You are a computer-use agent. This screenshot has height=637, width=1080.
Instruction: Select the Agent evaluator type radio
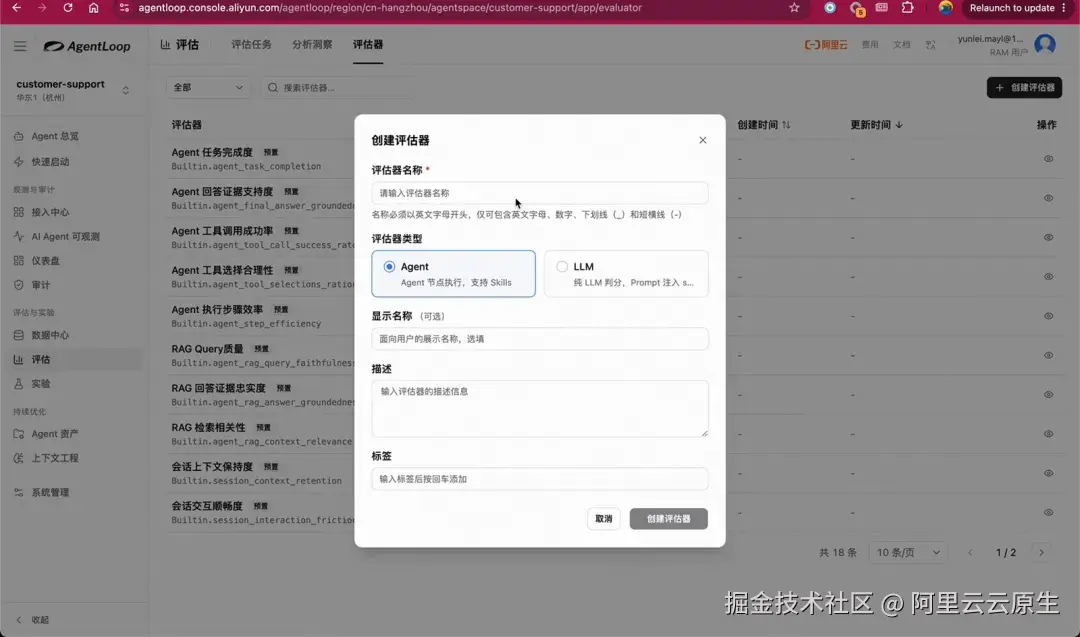[389, 267]
